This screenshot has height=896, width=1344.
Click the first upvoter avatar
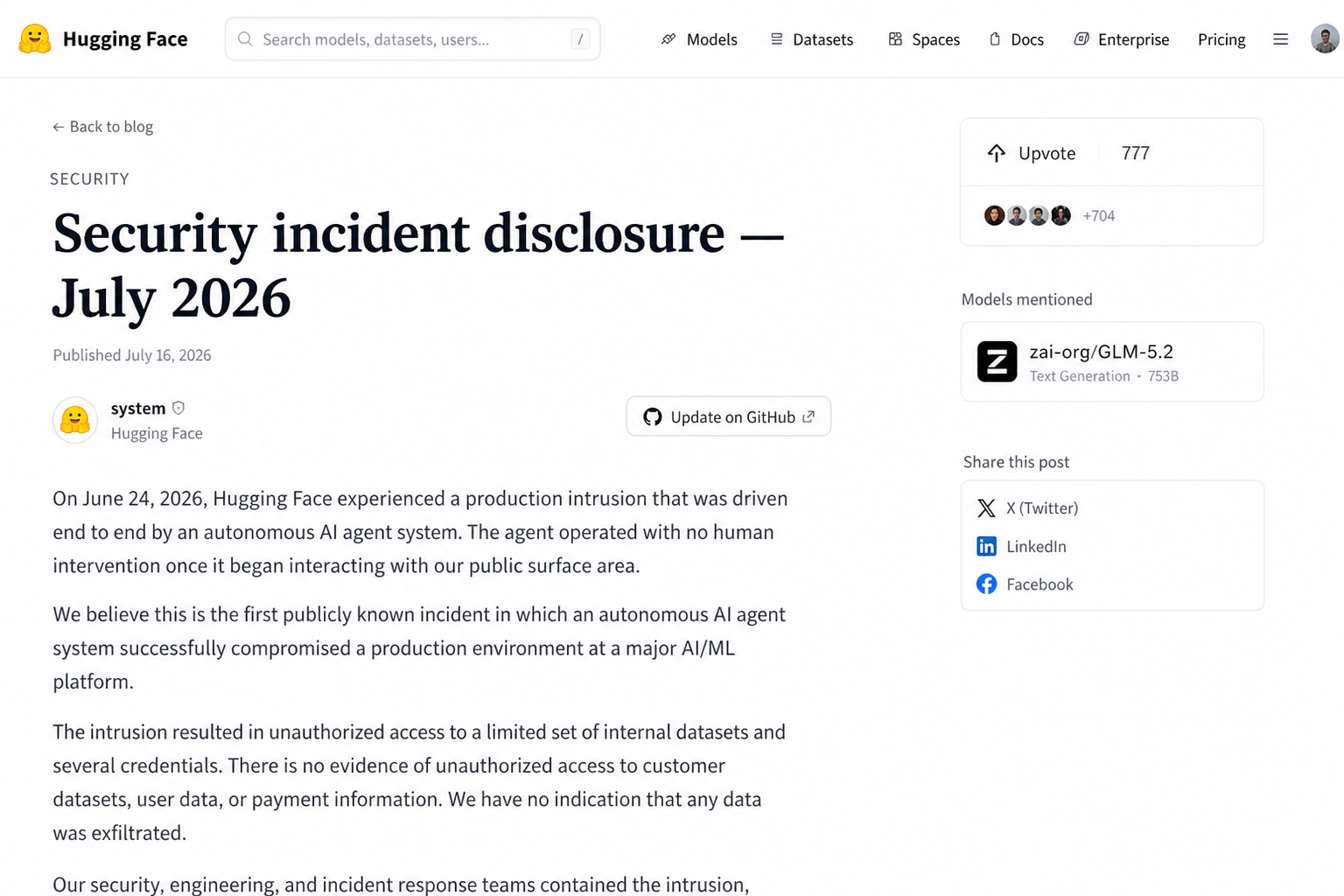[994, 215]
